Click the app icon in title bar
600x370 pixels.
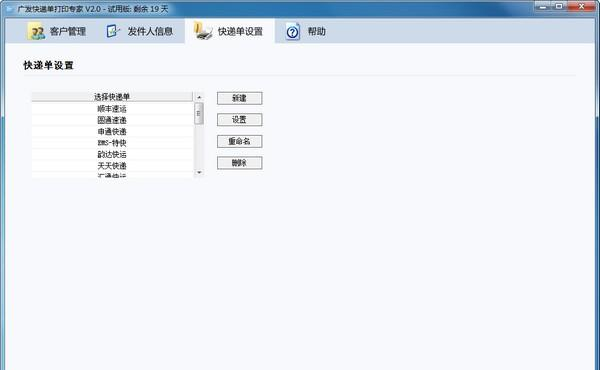click(9, 8)
